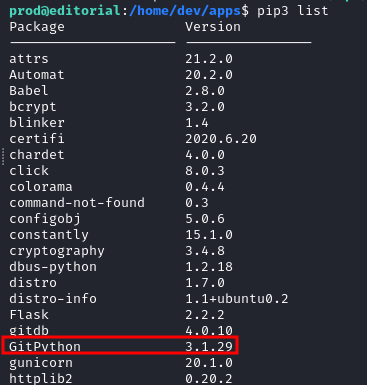Click the distro-info version 1.1+ubuntu0.2
Viewport: 367px width, 385px height.
pyautogui.click(x=237, y=299)
